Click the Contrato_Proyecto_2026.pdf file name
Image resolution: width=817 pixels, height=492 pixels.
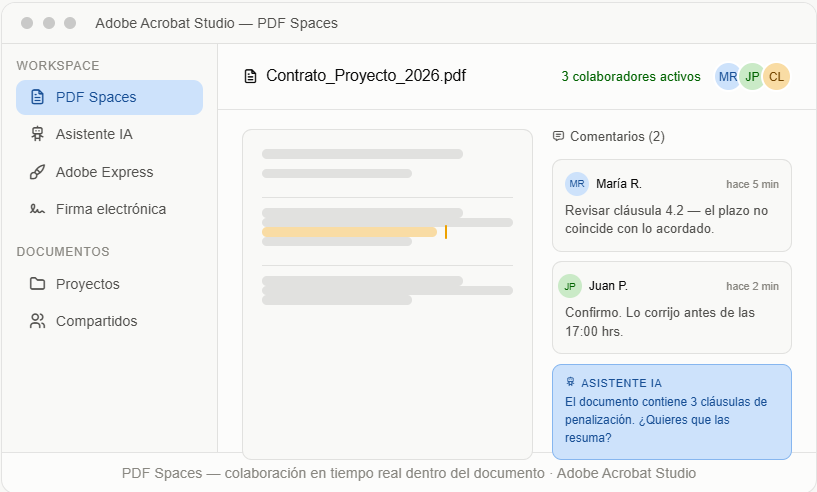click(366, 76)
